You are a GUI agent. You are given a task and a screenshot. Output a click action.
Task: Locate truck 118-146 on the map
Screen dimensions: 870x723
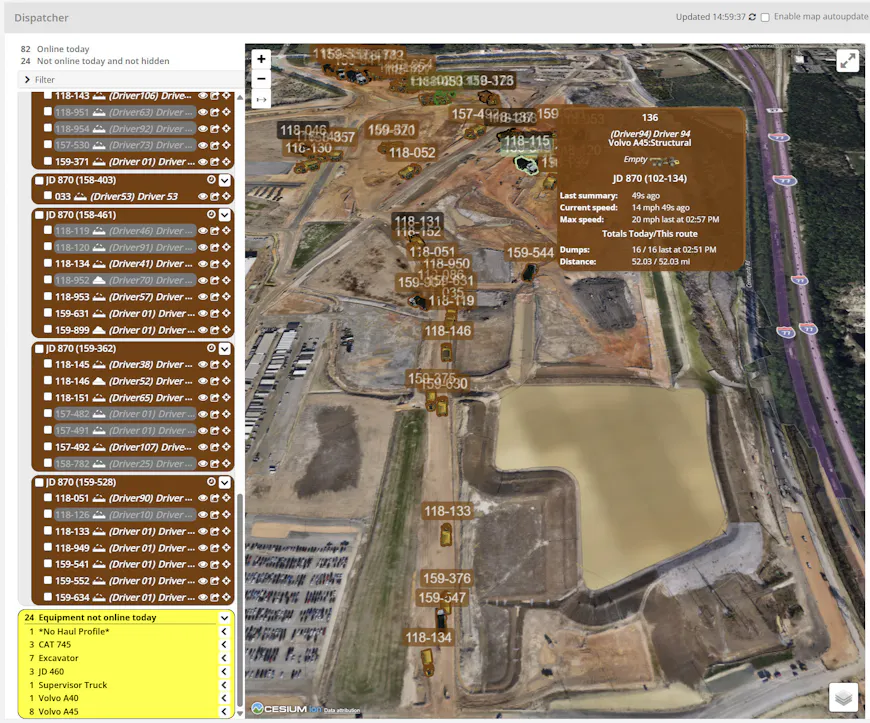coord(226,381)
